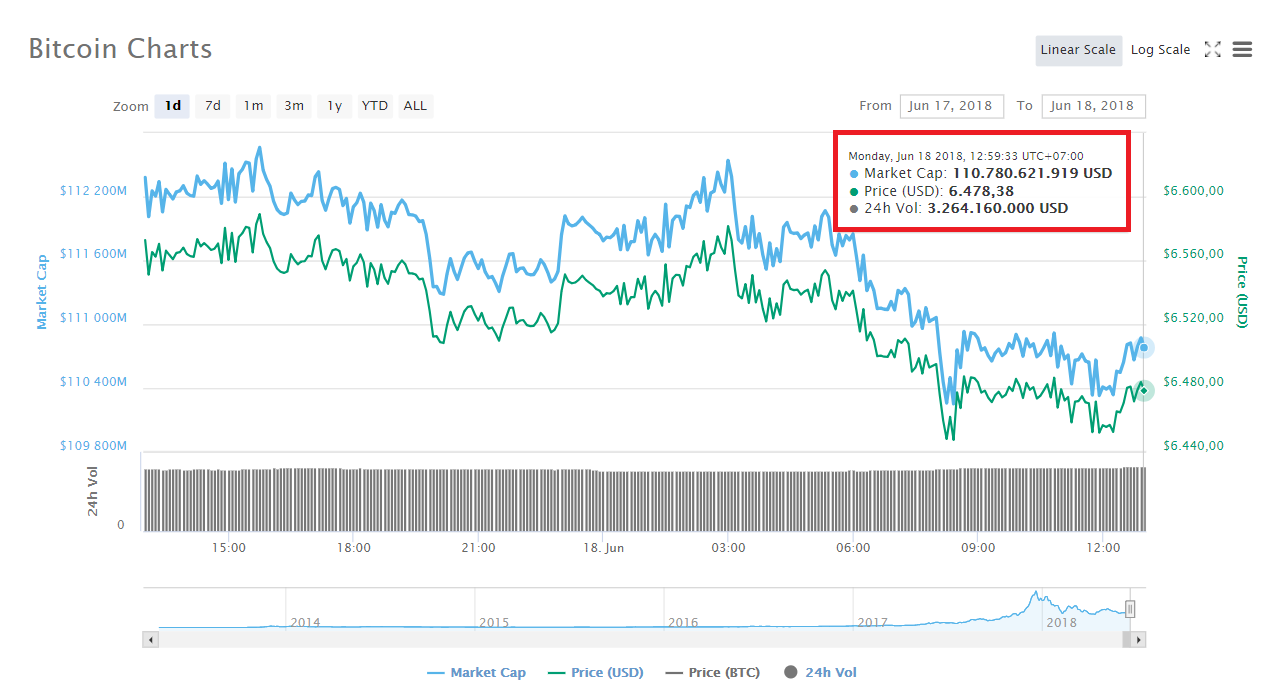Click the green Price endpoint marker
Viewport: 1278px width, 688px height.
tap(1144, 390)
